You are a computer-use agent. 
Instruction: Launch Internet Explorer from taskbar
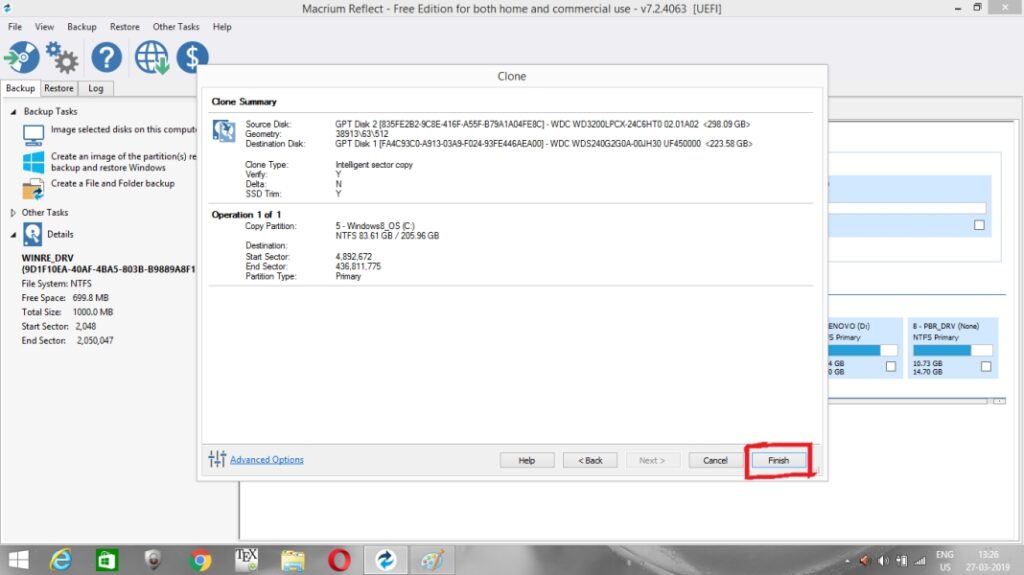pyautogui.click(x=61, y=560)
